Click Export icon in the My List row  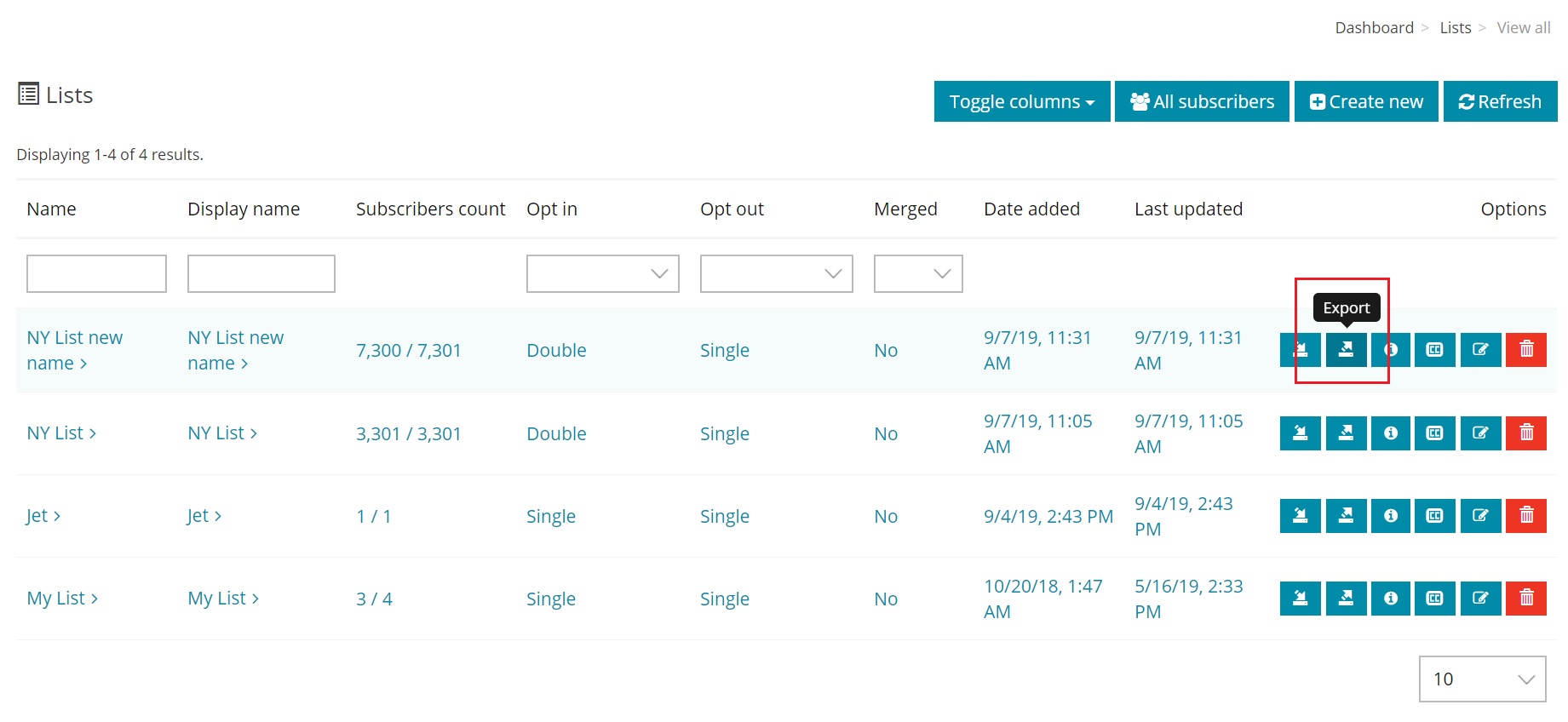tap(1346, 599)
